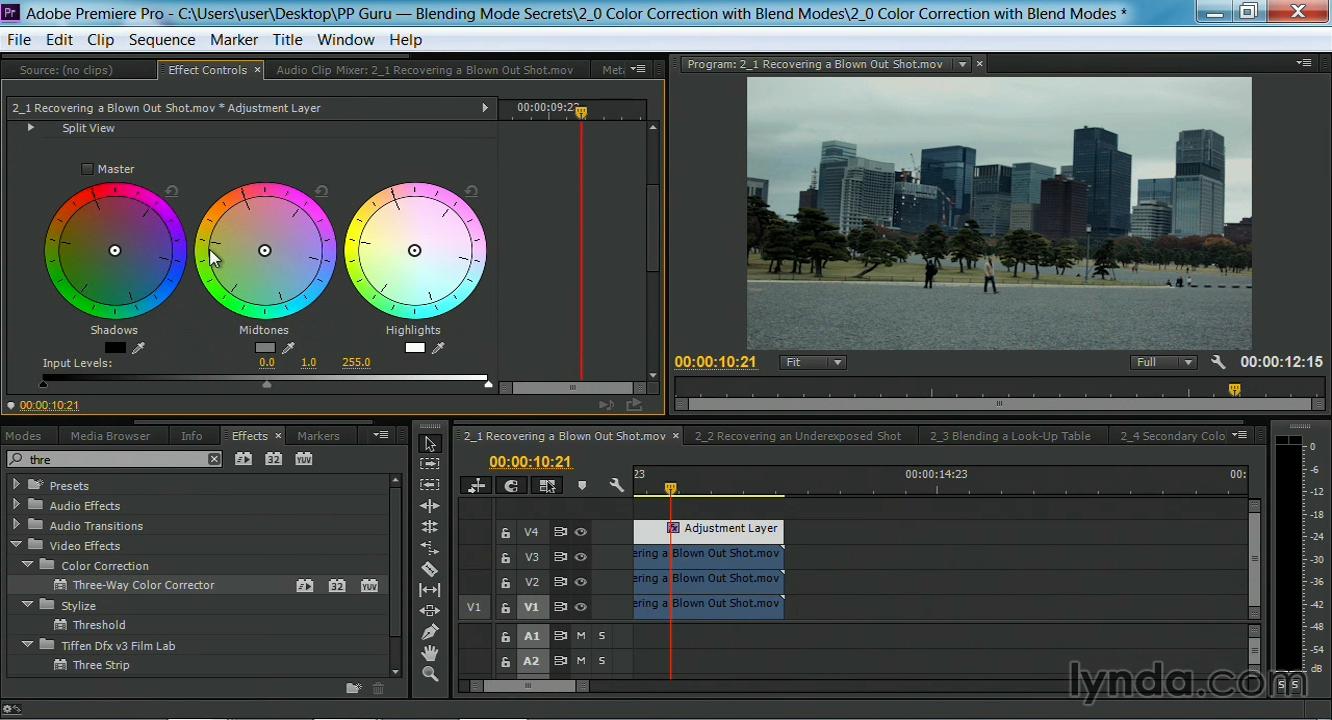Open timeline display settings wrench
This screenshot has width=1332, height=720.
[616, 485]
